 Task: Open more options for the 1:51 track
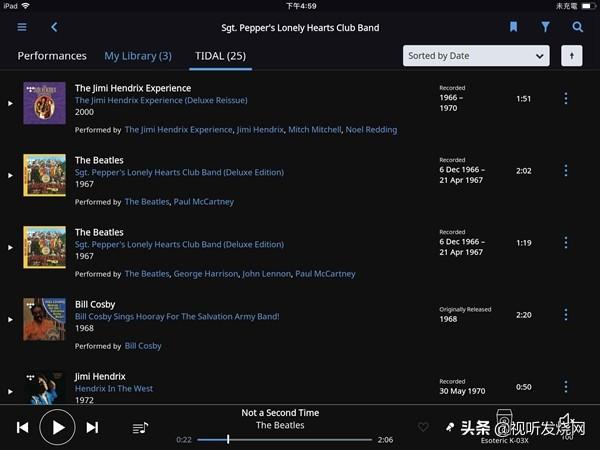566,98
